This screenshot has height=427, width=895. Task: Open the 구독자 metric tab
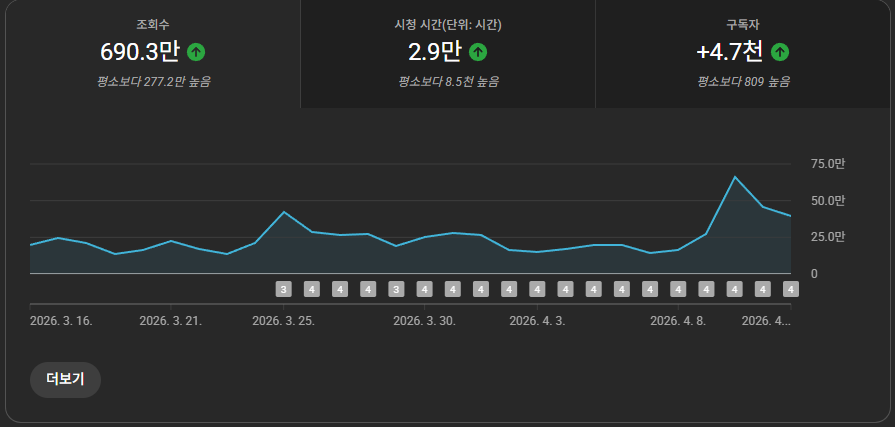(x=743, y=53)
